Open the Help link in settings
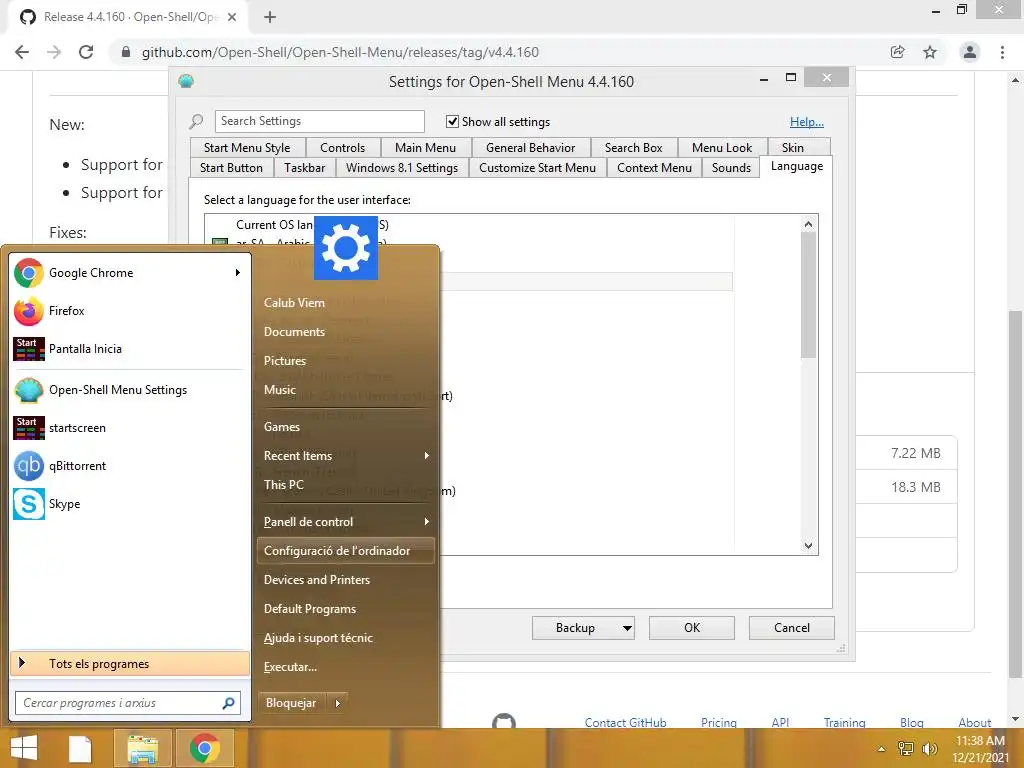The image size is (1024, 768). 807,122
